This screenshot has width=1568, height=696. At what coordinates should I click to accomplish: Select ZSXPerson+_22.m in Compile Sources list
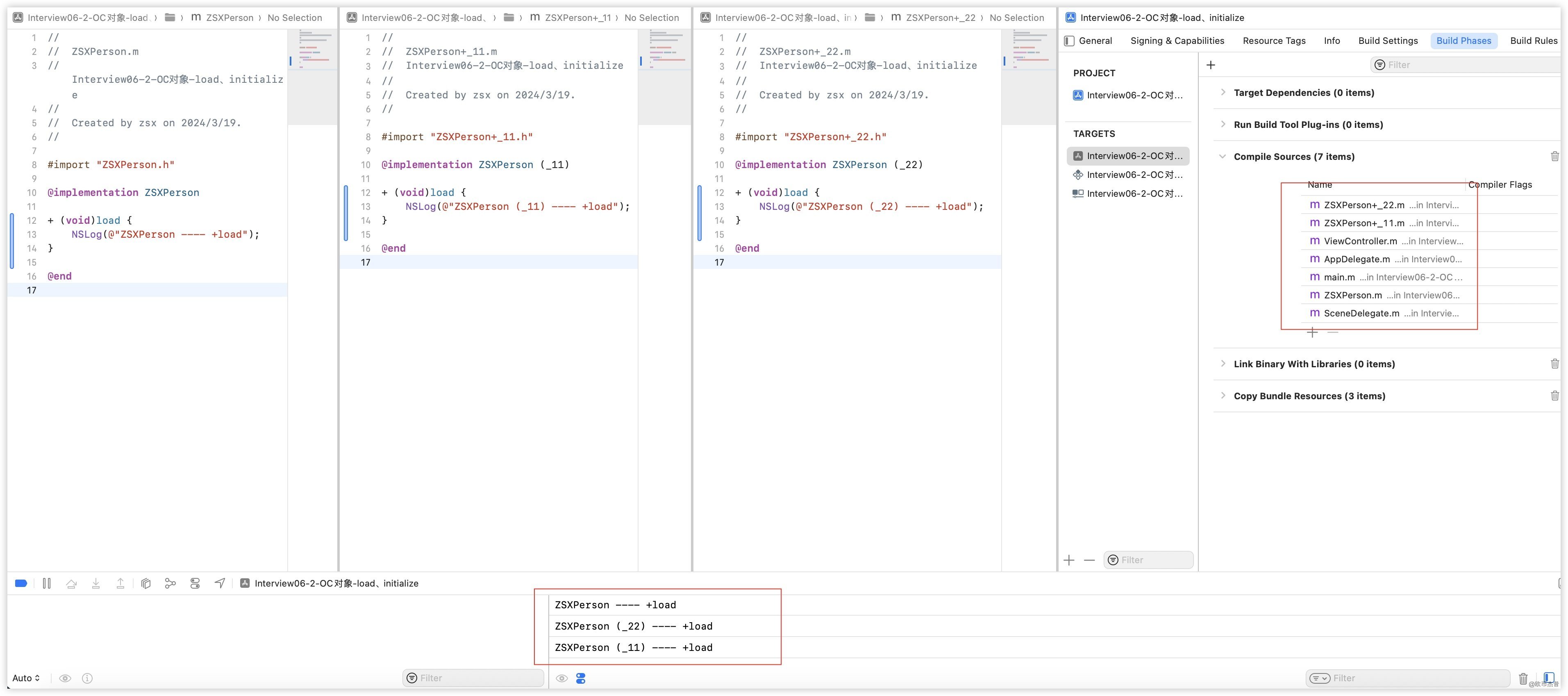tap(1363, 205)
